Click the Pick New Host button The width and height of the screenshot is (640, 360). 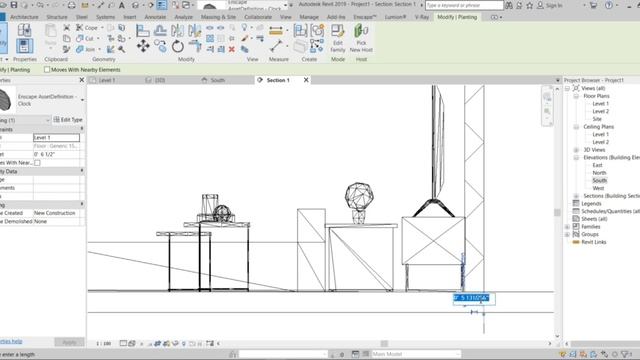(361, 38)
